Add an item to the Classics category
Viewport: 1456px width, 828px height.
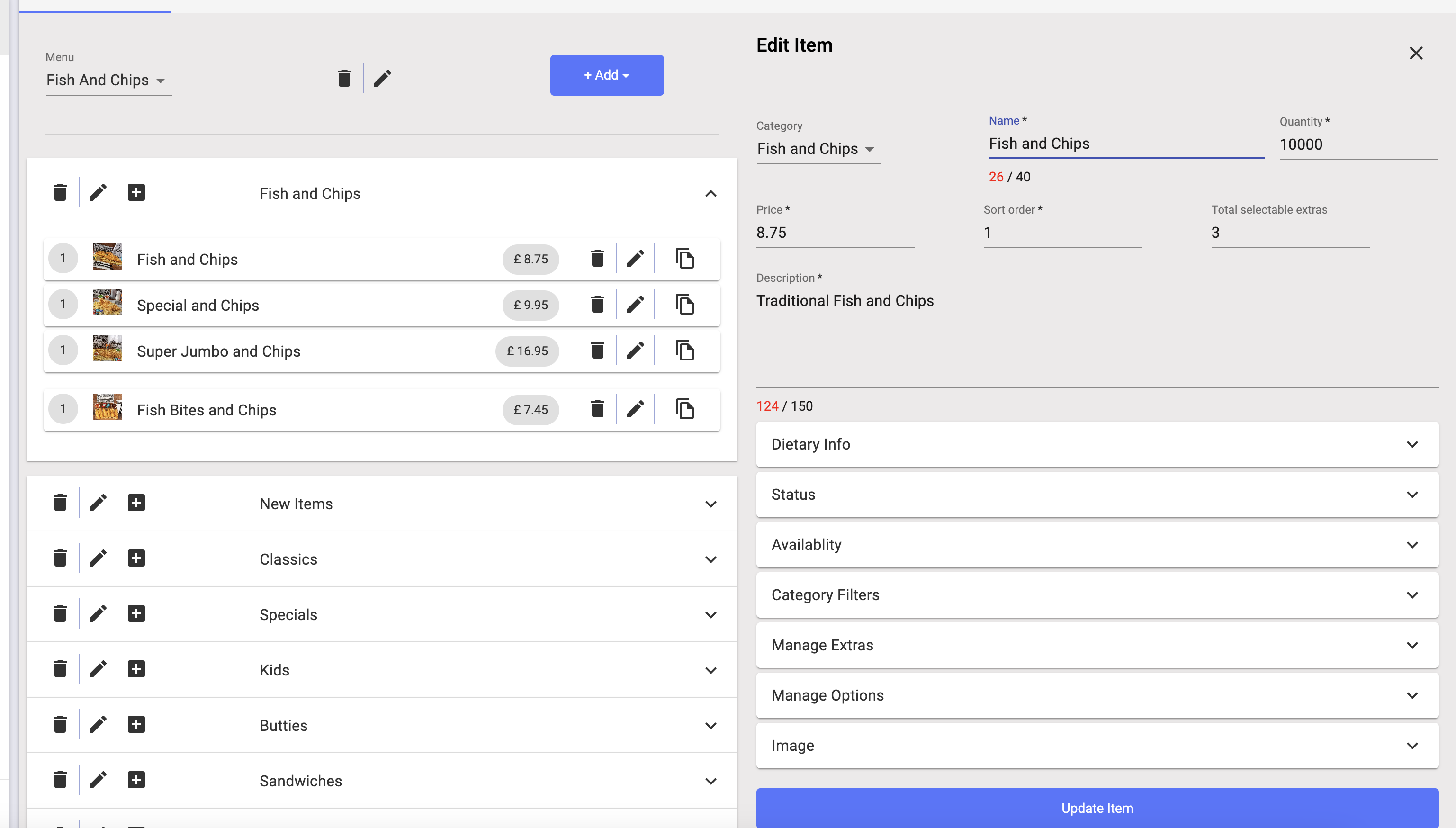tap(136, 558)
